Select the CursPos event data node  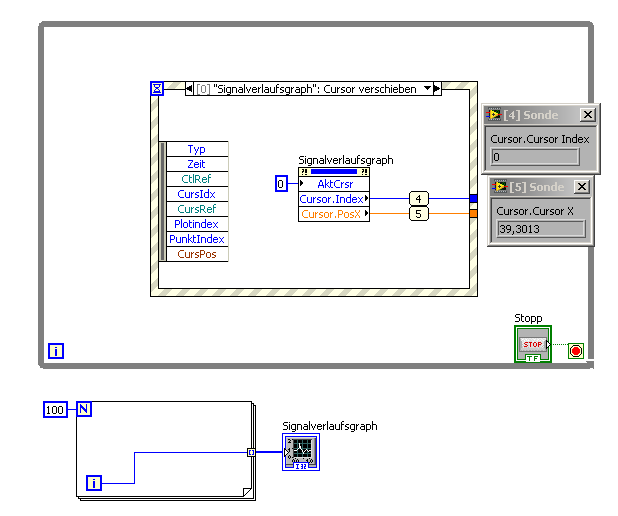[197, 254]
